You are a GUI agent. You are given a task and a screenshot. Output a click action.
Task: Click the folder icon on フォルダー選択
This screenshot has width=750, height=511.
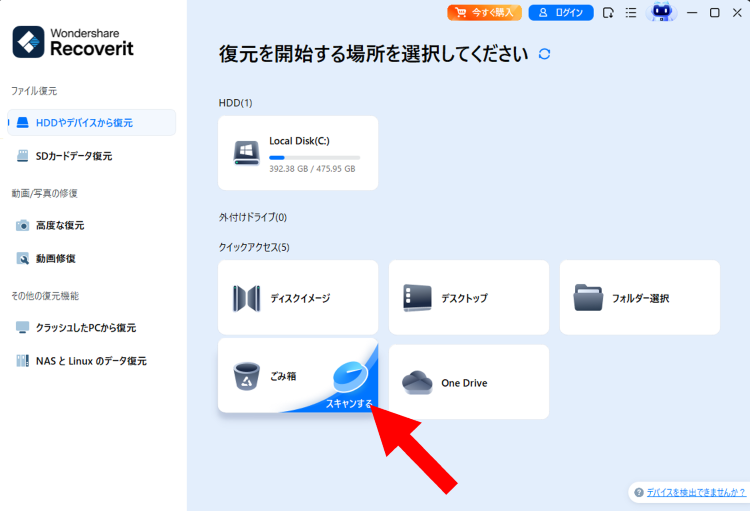click(588, 298)
